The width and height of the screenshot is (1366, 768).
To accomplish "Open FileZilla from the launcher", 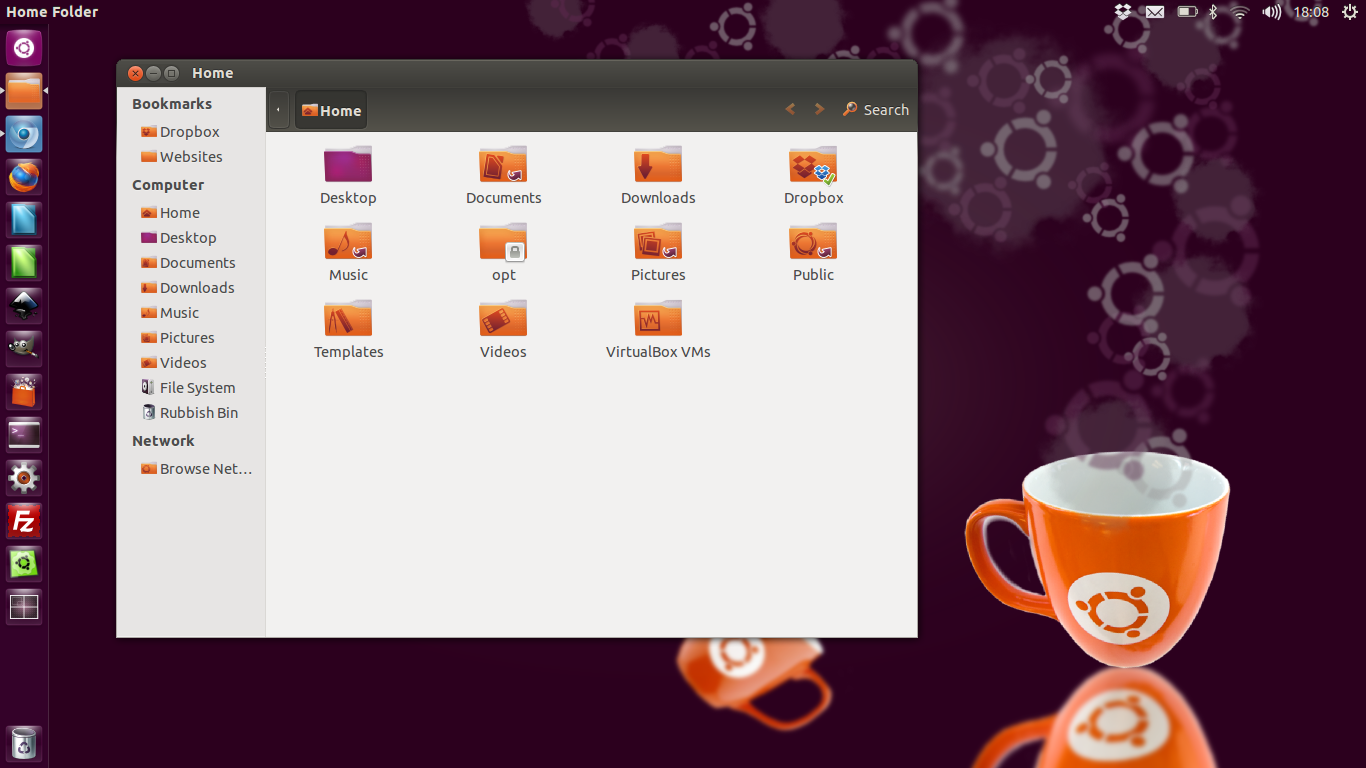I will (x=24, y=521).
